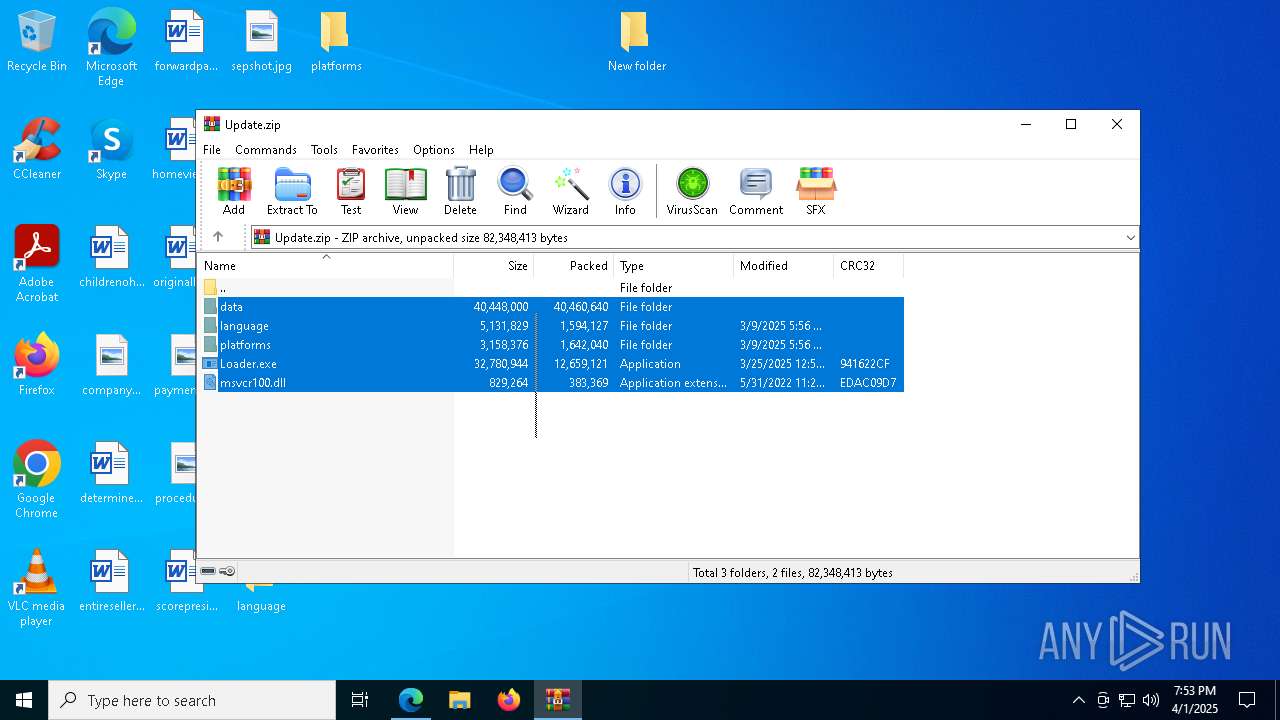
Task: Click the Delete trash can icon
Action: (460, 191)
